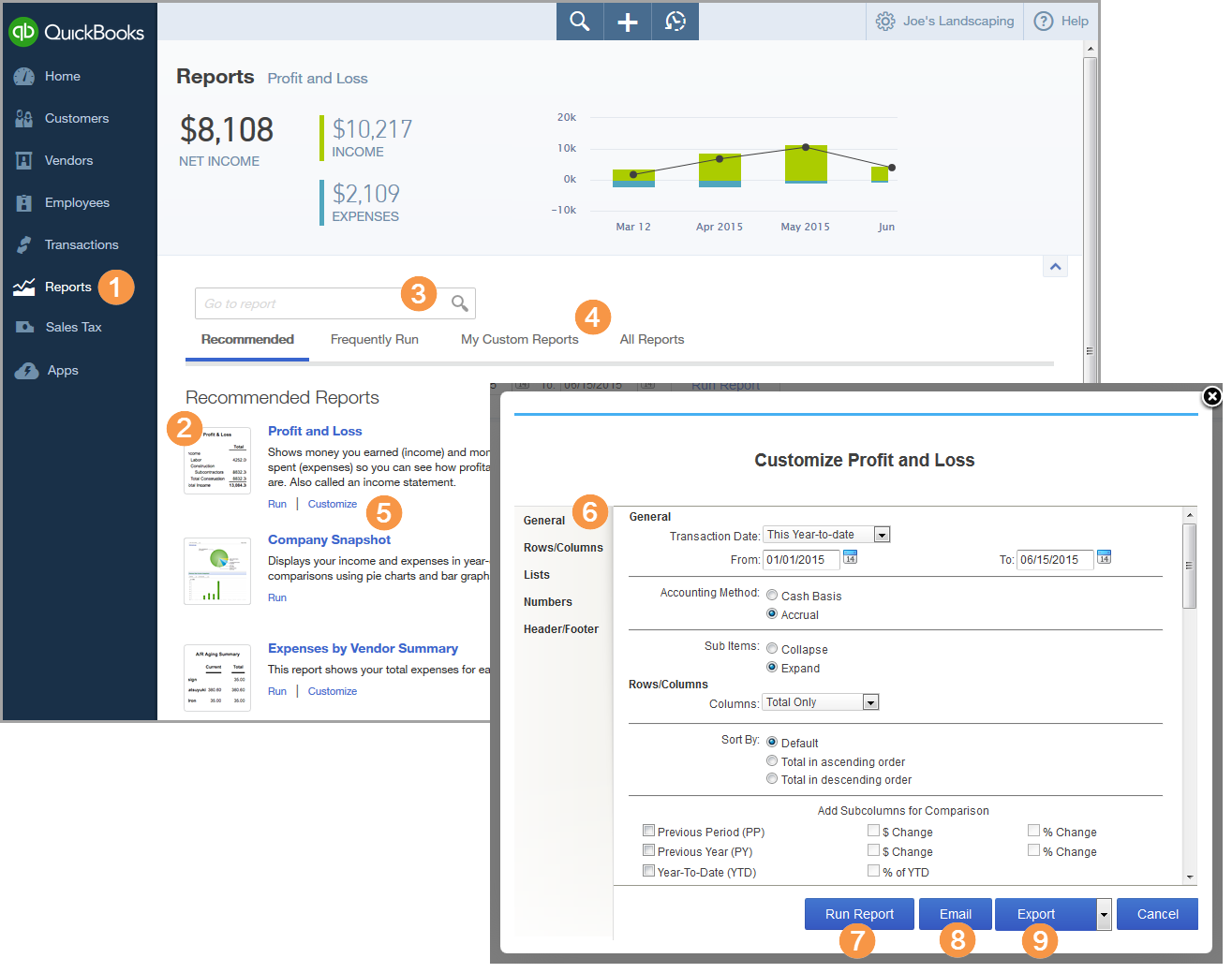Click the main page scrollbar
The height and width of the screenshot is (973, 1232).
tap(1090, 220)
